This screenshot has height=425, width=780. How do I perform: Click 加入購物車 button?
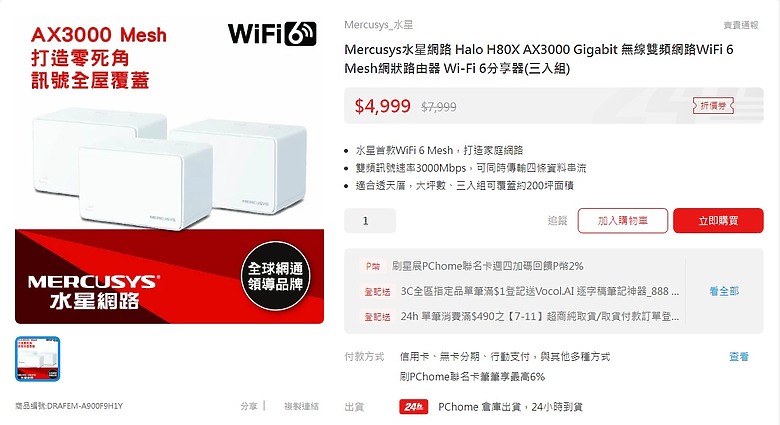(x=623, y=220)
